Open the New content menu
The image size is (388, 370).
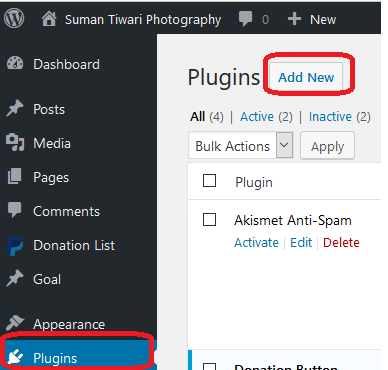pyautogui.click(x=323, y=19)
